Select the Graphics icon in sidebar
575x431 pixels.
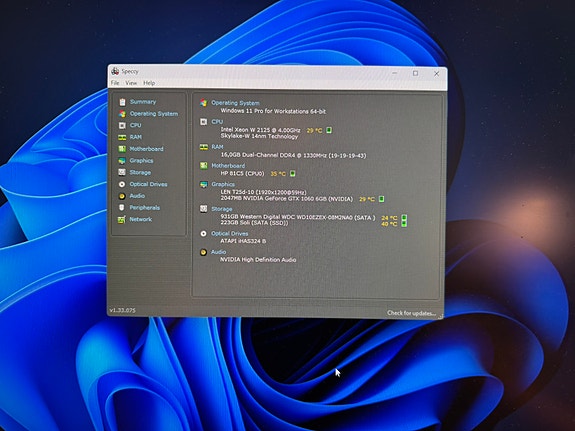pos(122,161)
